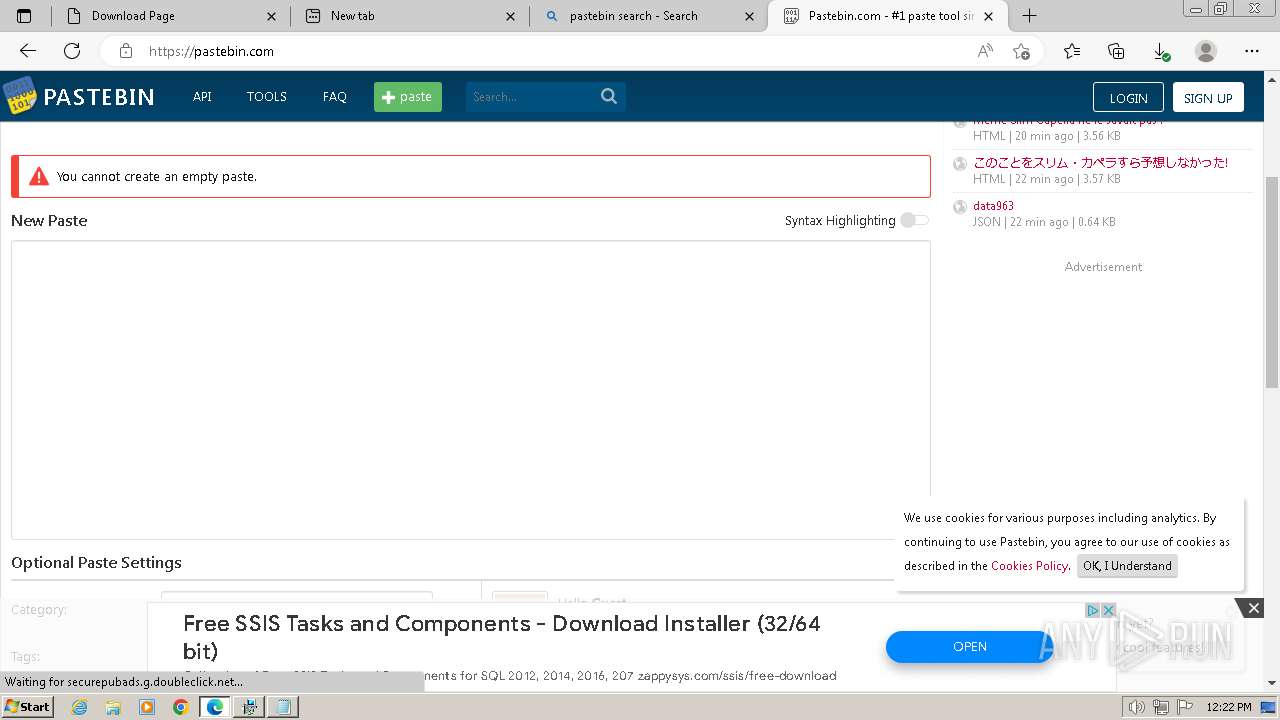Open the API menu item
The image size is (1280, 720).
(x=202, y=97)
